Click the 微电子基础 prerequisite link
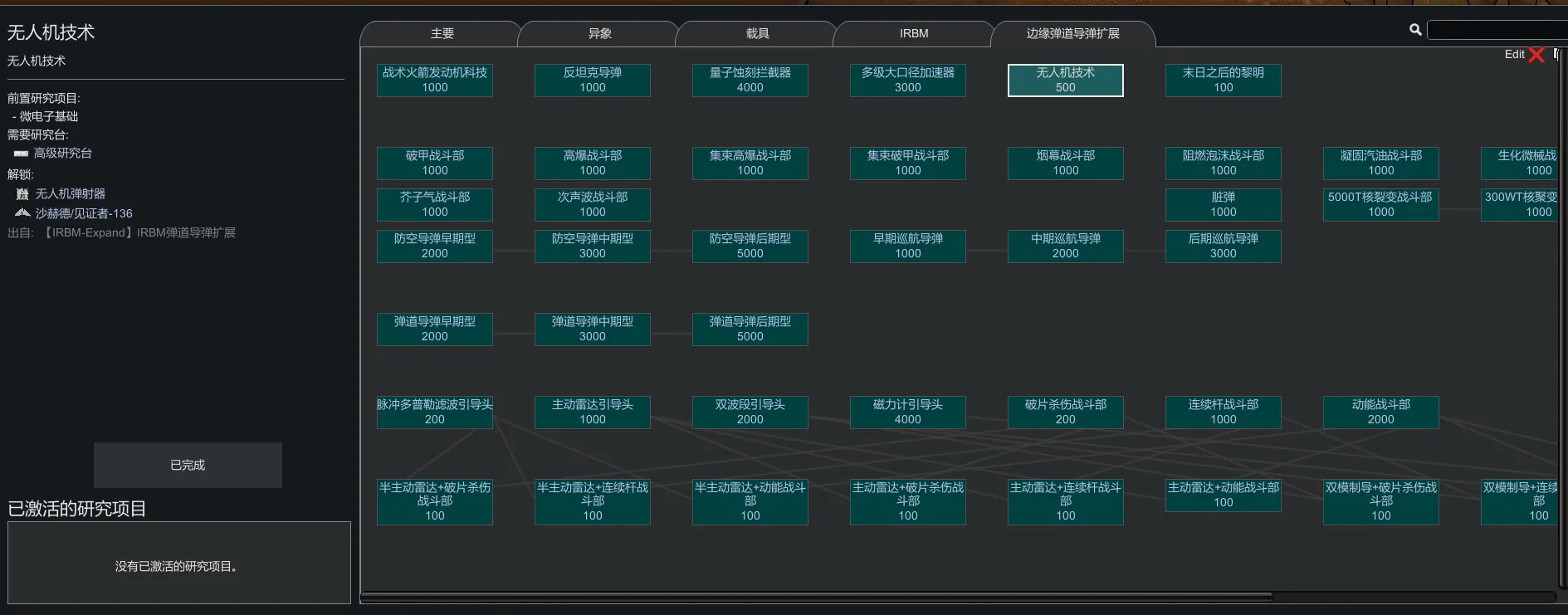 [x=49, y=117]
